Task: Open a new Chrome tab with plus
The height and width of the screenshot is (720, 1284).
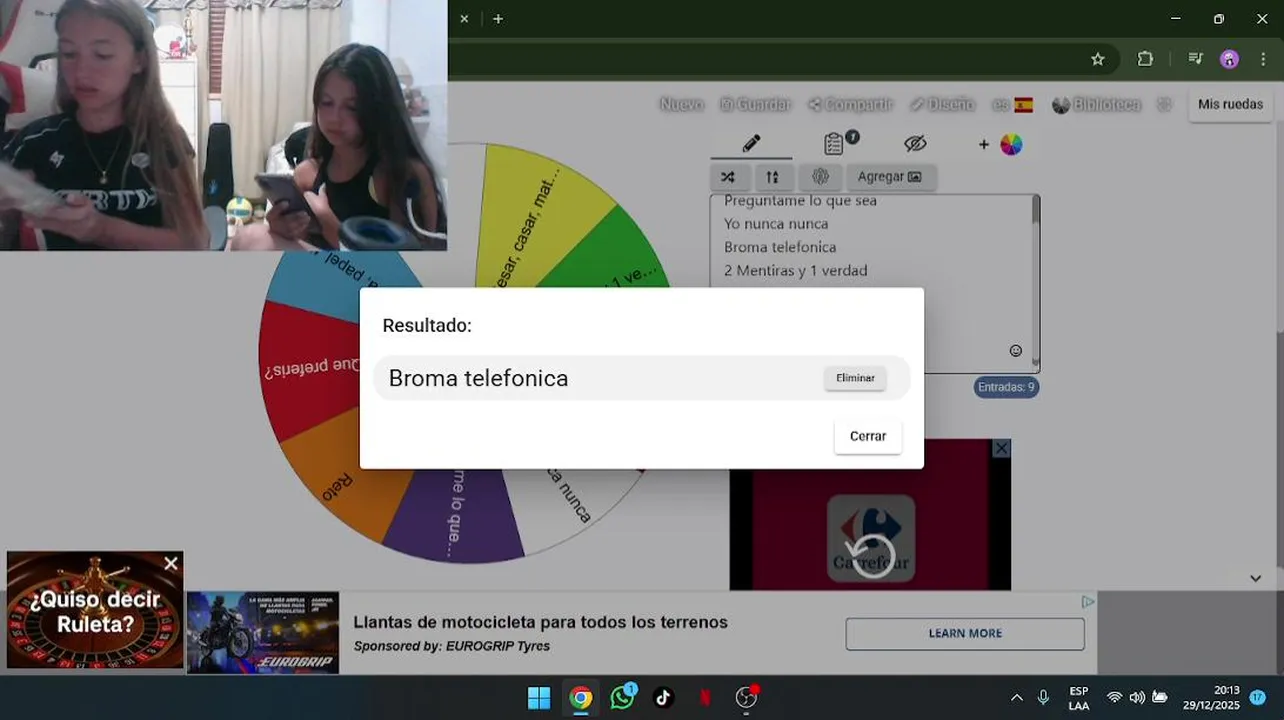Action: pyautogui.click(x=498, y=18)
